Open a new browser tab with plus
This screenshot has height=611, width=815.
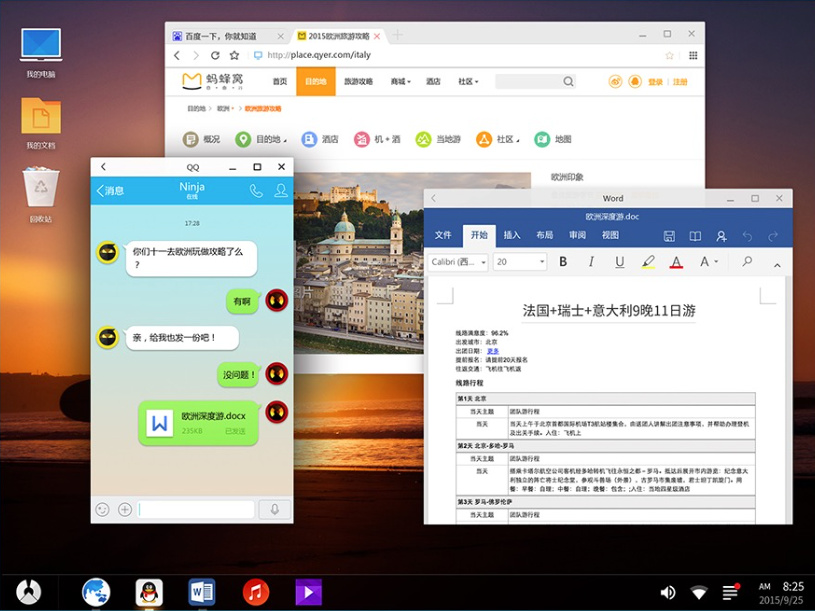click(x=398, y=35)
